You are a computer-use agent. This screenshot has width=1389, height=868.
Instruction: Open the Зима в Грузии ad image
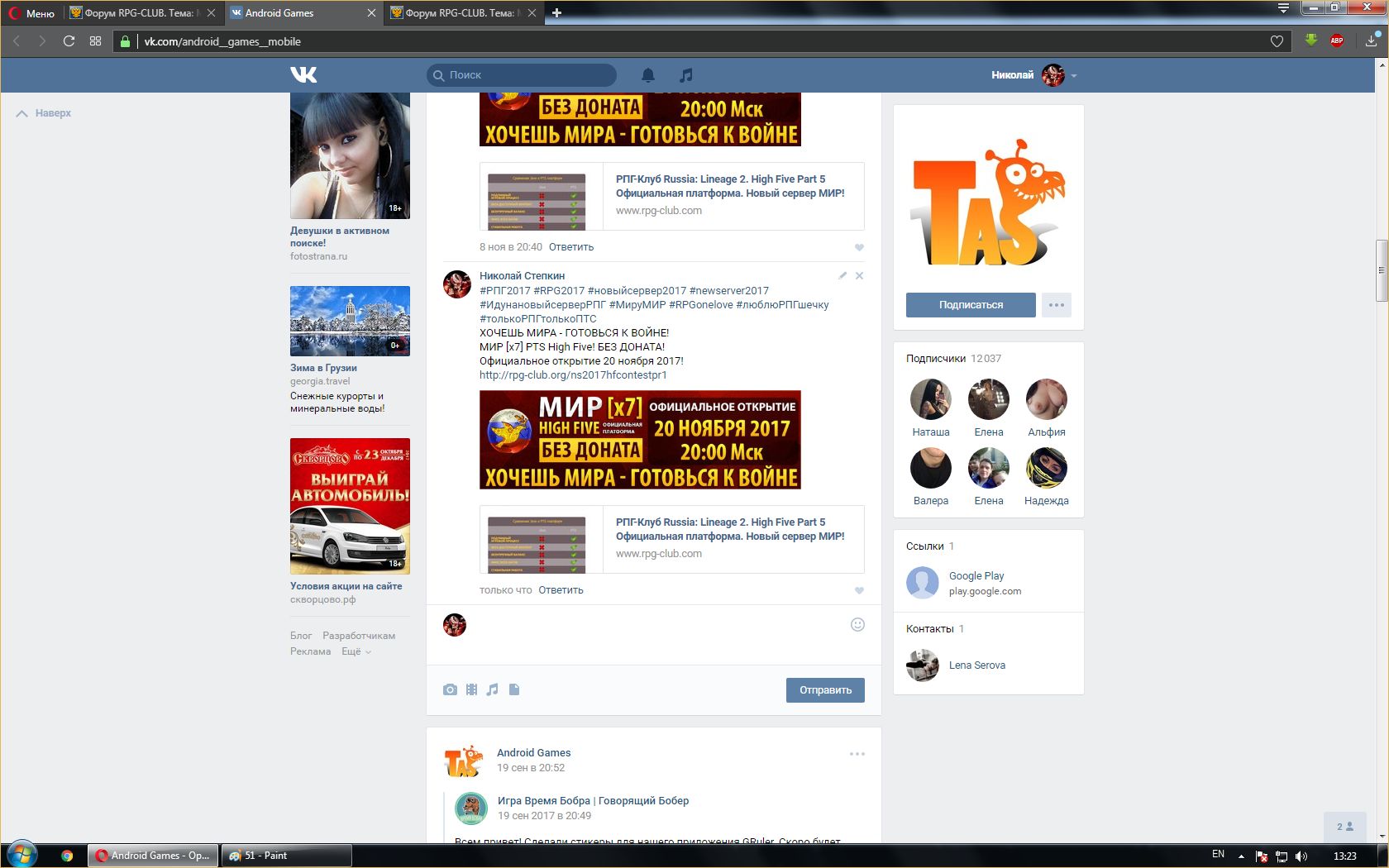coord(350,321)
